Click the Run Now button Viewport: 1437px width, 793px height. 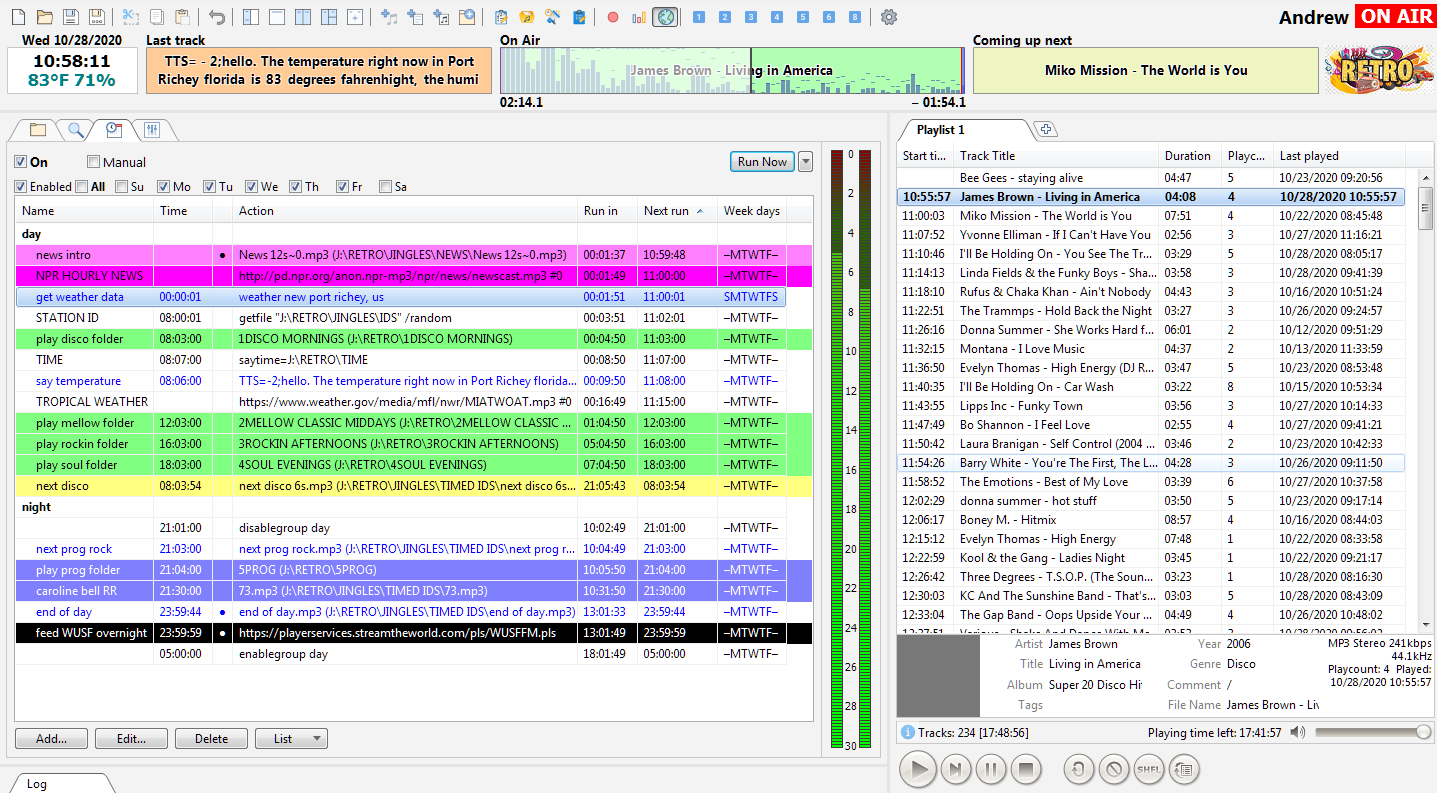pyautogui.click(x=762, y=162)
